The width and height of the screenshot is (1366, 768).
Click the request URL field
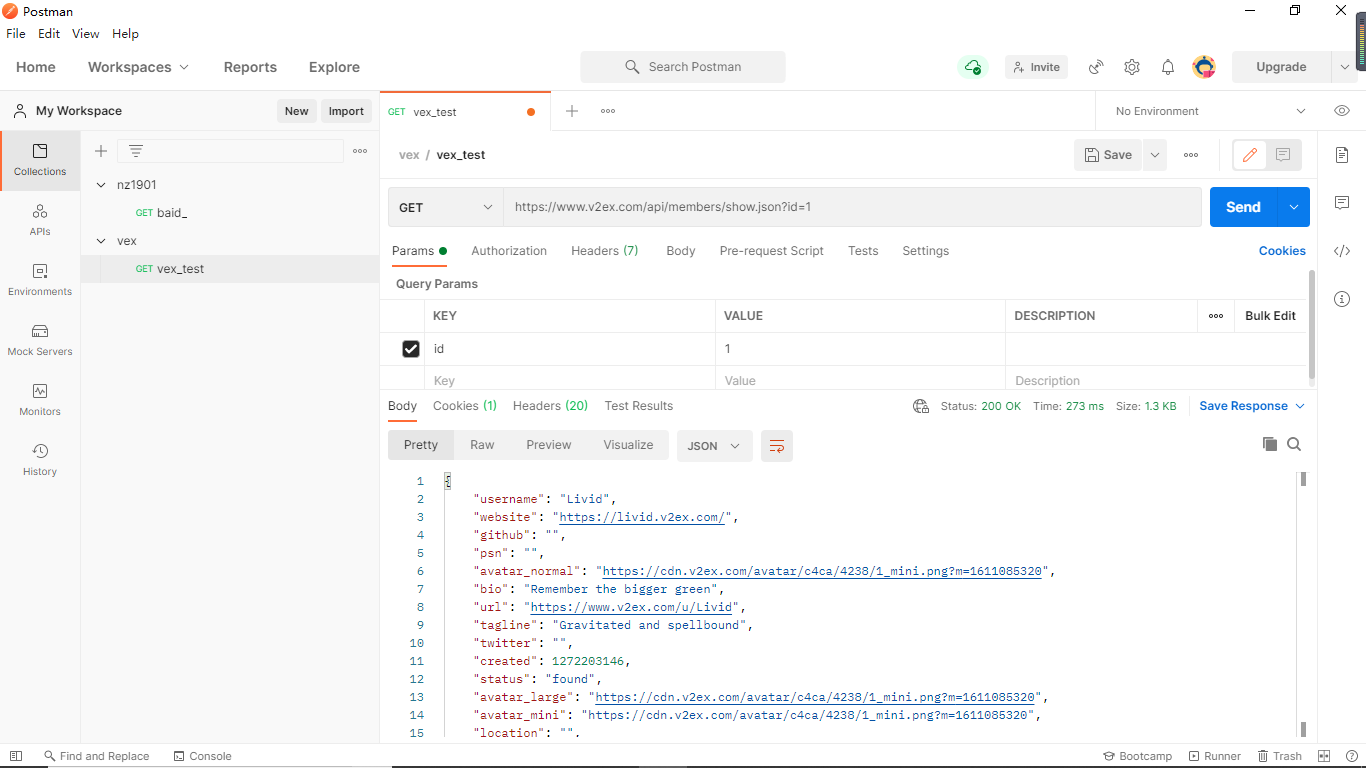click(852, 207)
